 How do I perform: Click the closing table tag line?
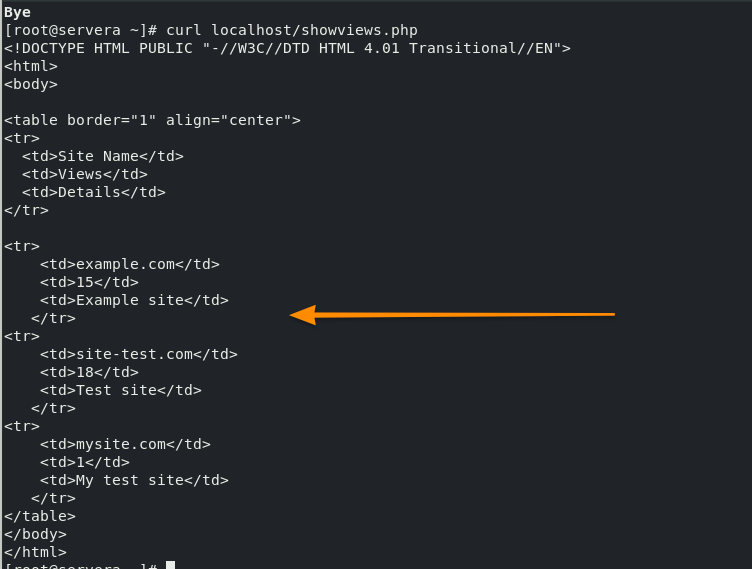(40, 516)
